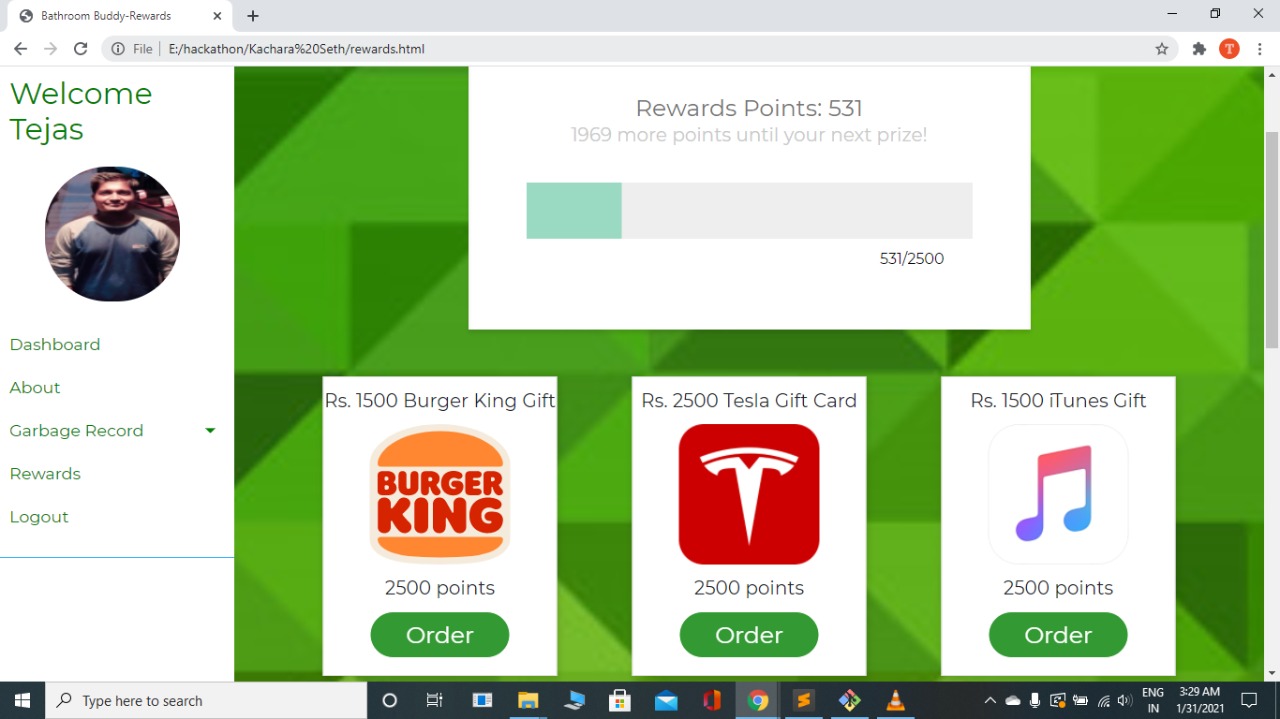This screenshot has width=1280, height=719.
Task: Open the Chrome extensions puzzle icon
Action: point(1199,49)
